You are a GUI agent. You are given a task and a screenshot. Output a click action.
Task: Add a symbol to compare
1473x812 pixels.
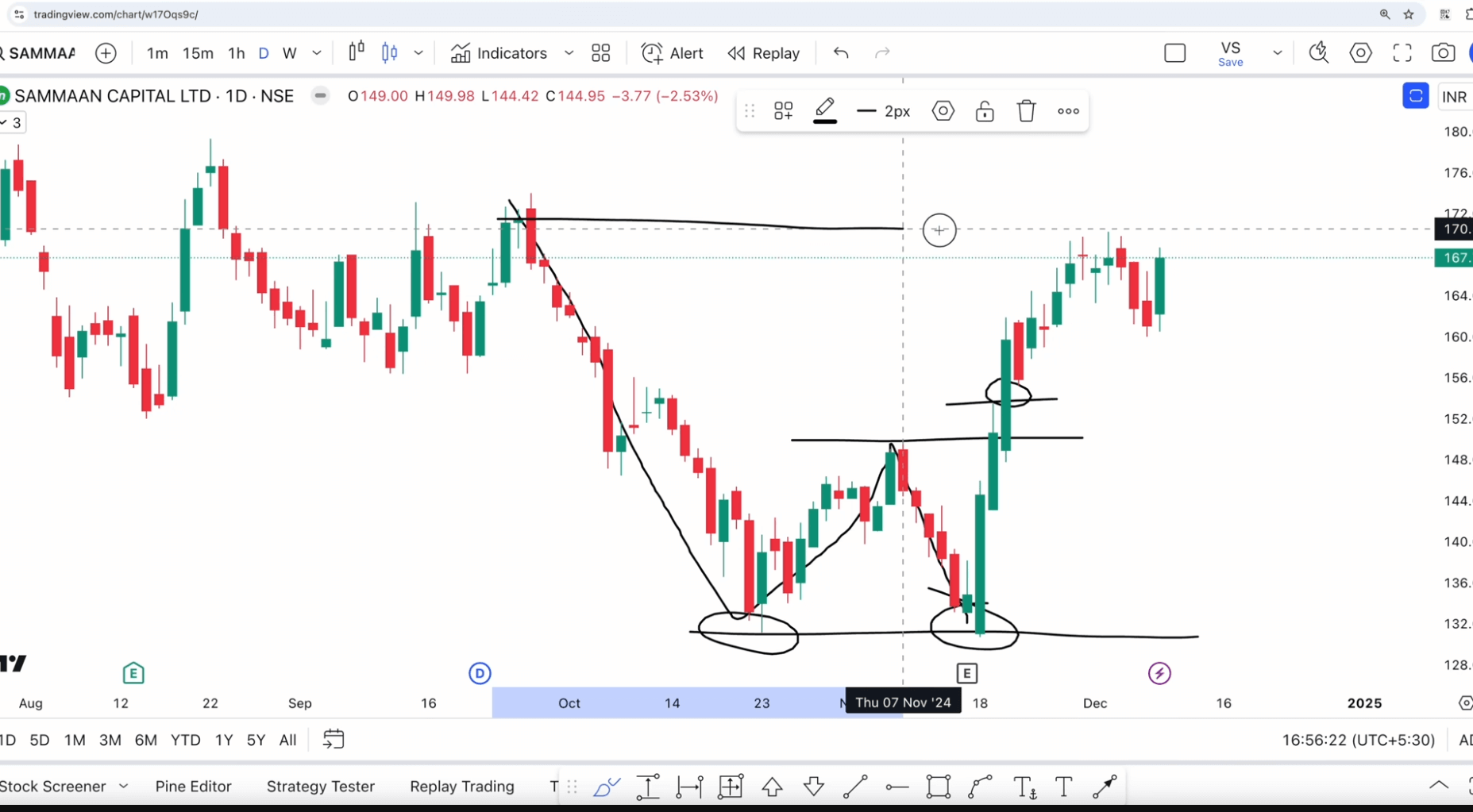[x=106, y=53]
